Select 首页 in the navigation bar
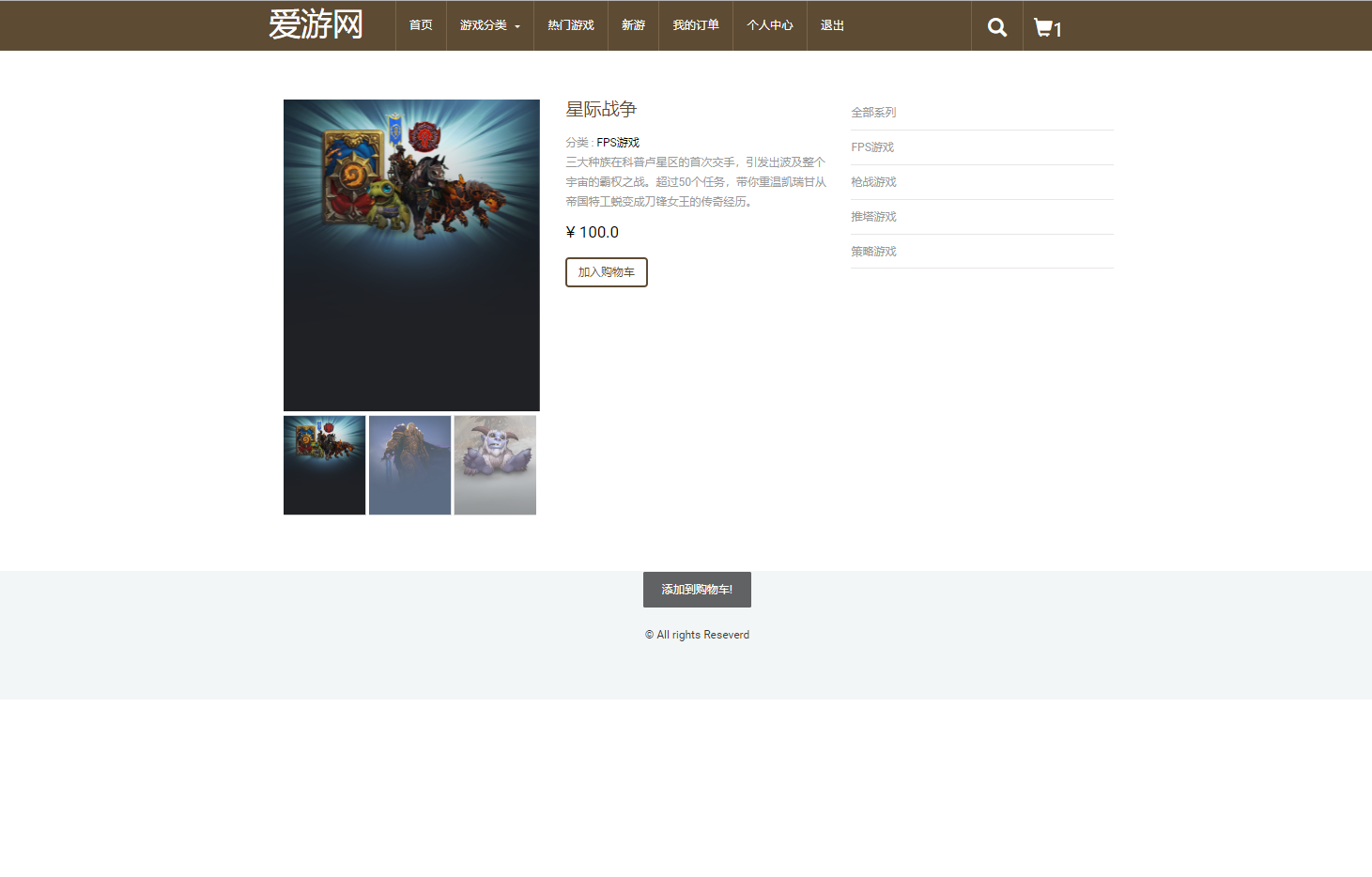 (420, 25)
